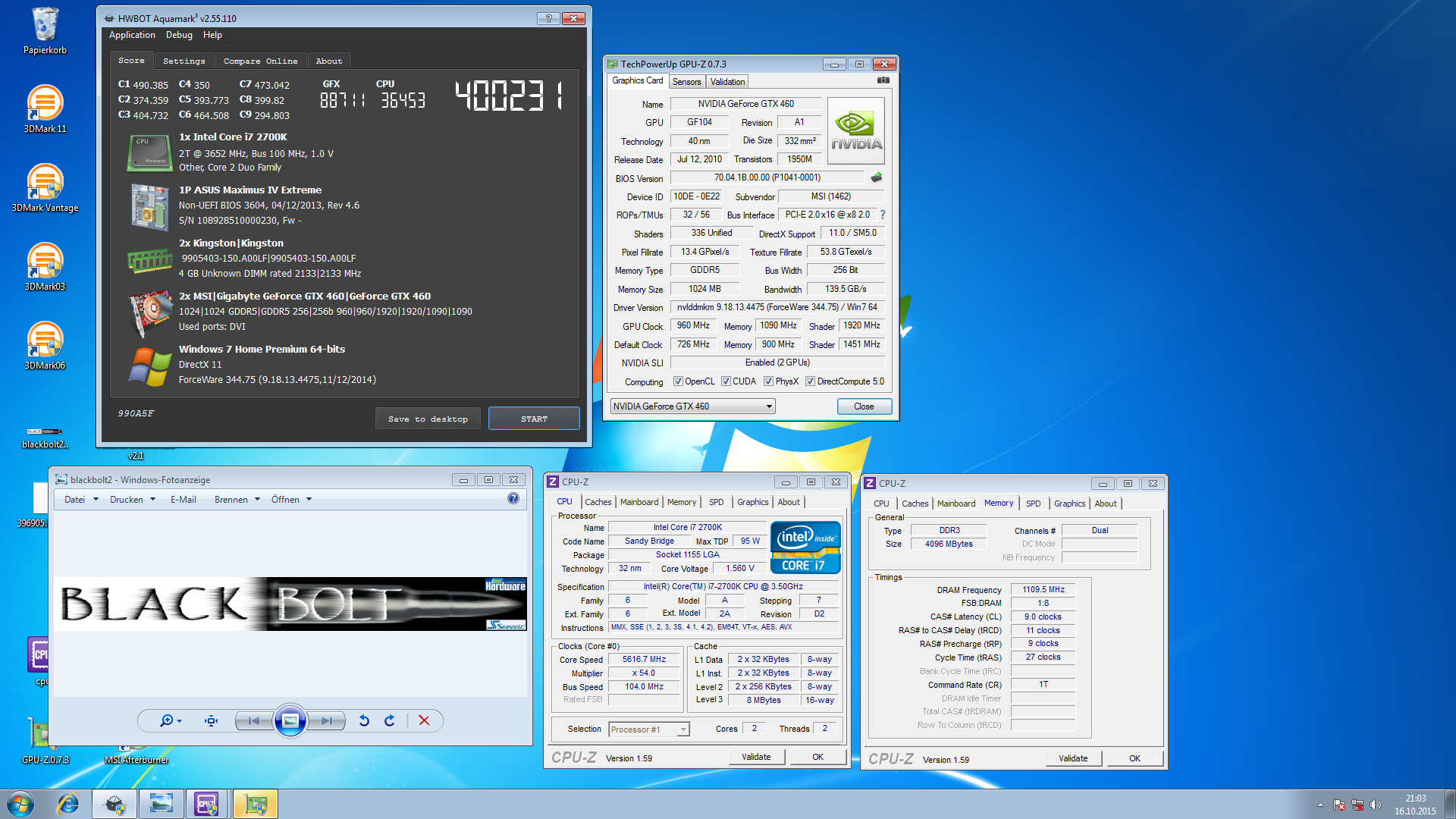Open Mainboard tab in left CPU-Z window
This screenshot has height=819, width=1456.
click(x=639, y=502)
